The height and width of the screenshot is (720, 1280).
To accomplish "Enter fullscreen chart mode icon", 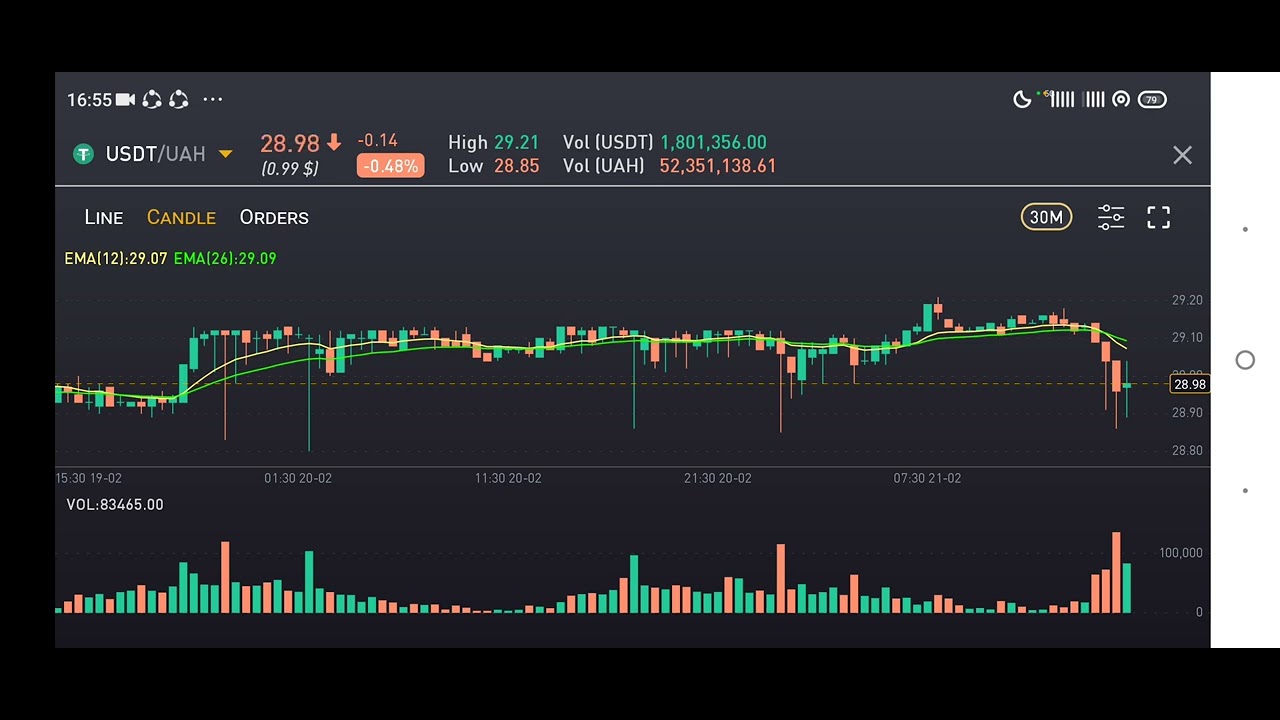I will (x=1158, y=217).
